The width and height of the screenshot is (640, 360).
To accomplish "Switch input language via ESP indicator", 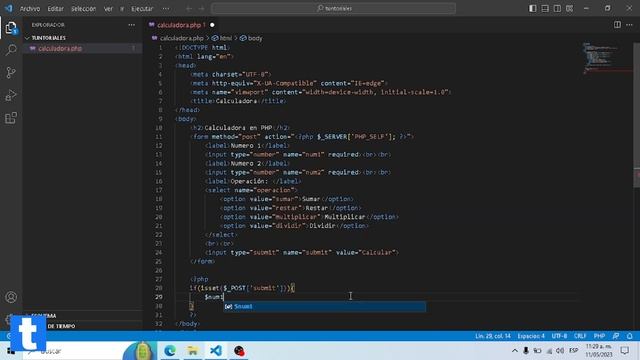I will coord(573,351).
